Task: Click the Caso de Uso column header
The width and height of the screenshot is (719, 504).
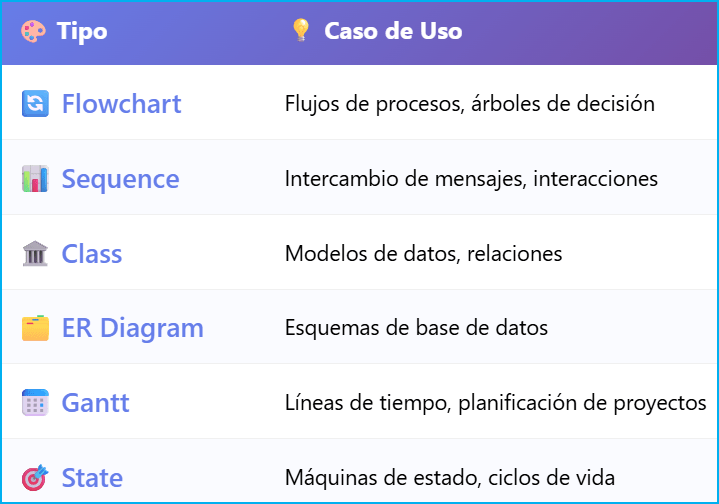Action: tap(393, 31)
